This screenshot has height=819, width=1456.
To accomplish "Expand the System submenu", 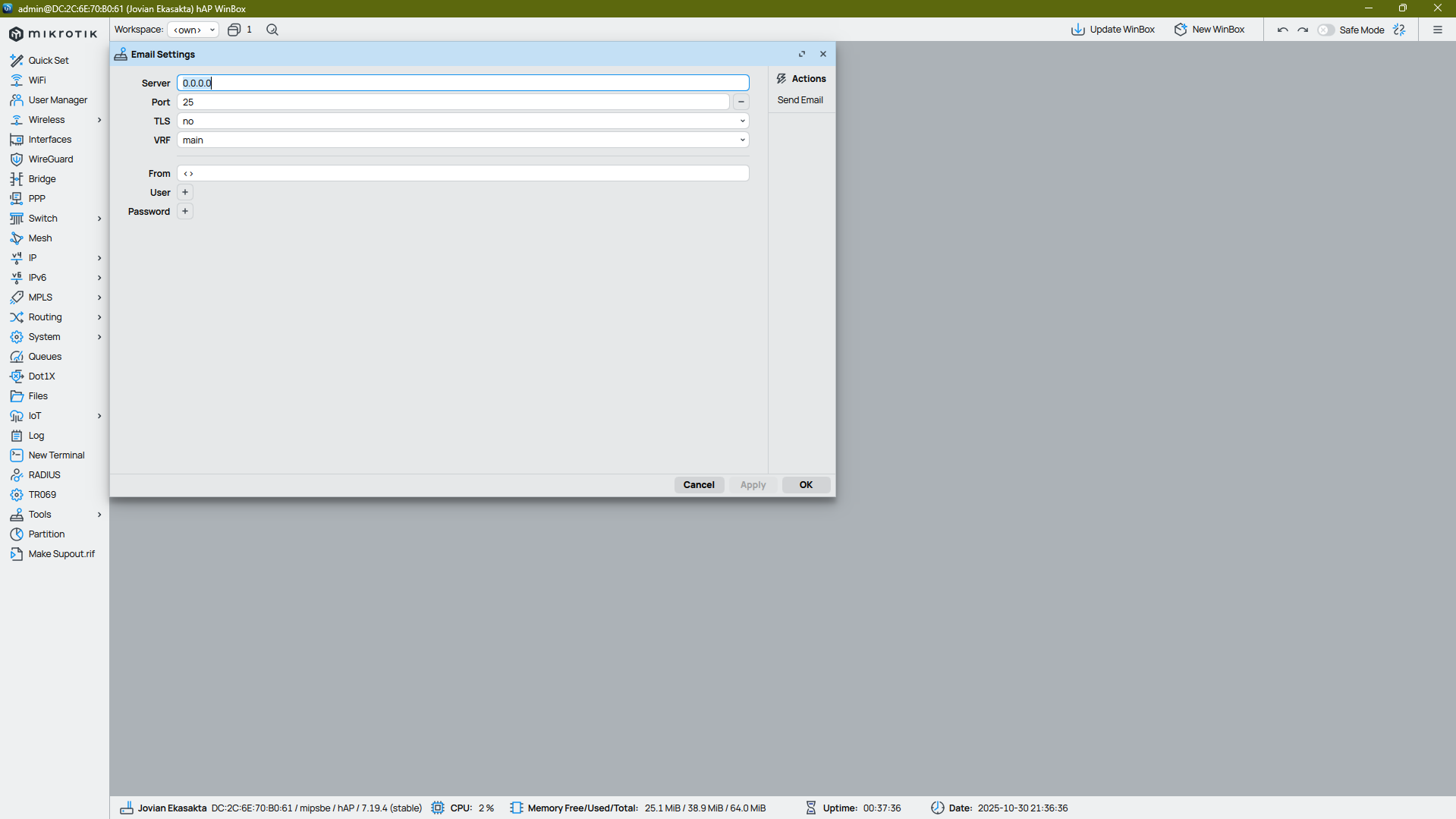I will click(x=99, y=337).
